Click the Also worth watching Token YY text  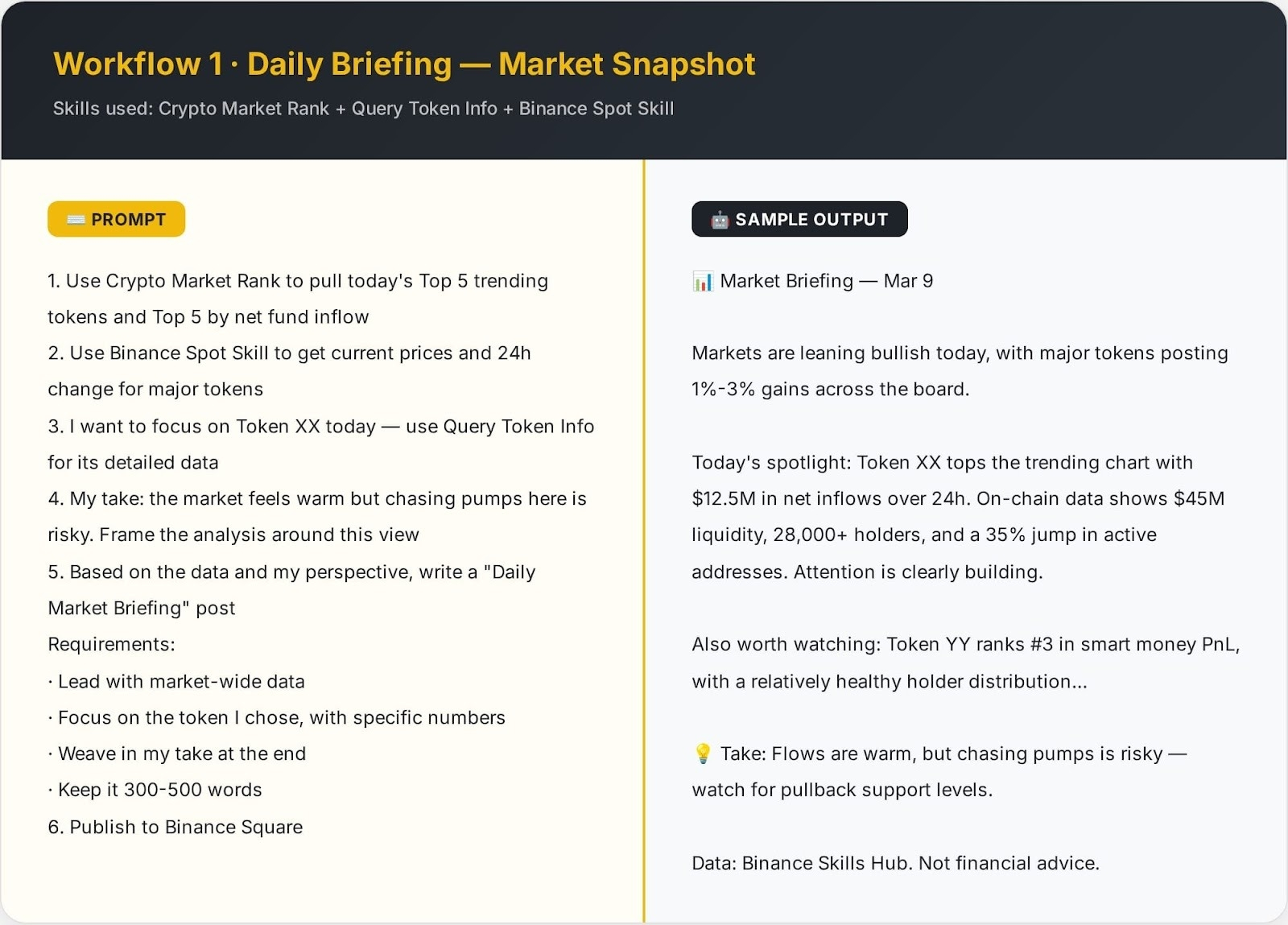966,663
